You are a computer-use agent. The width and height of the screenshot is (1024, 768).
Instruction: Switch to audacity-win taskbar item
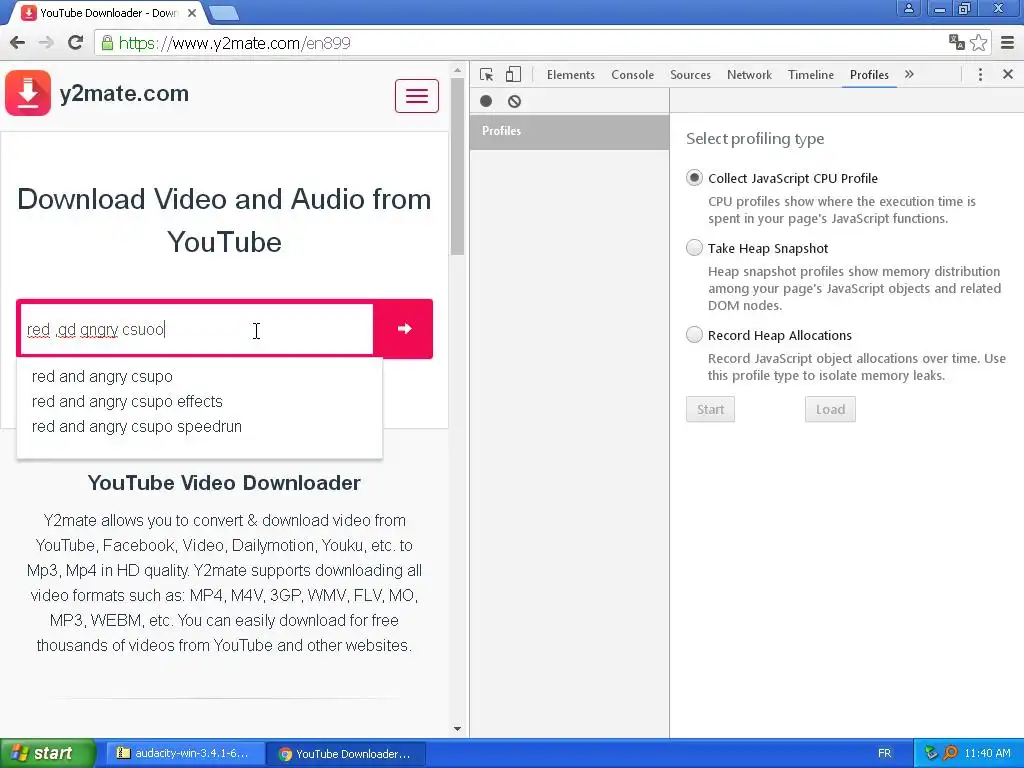pyautogui.click(x=184, y=754)
